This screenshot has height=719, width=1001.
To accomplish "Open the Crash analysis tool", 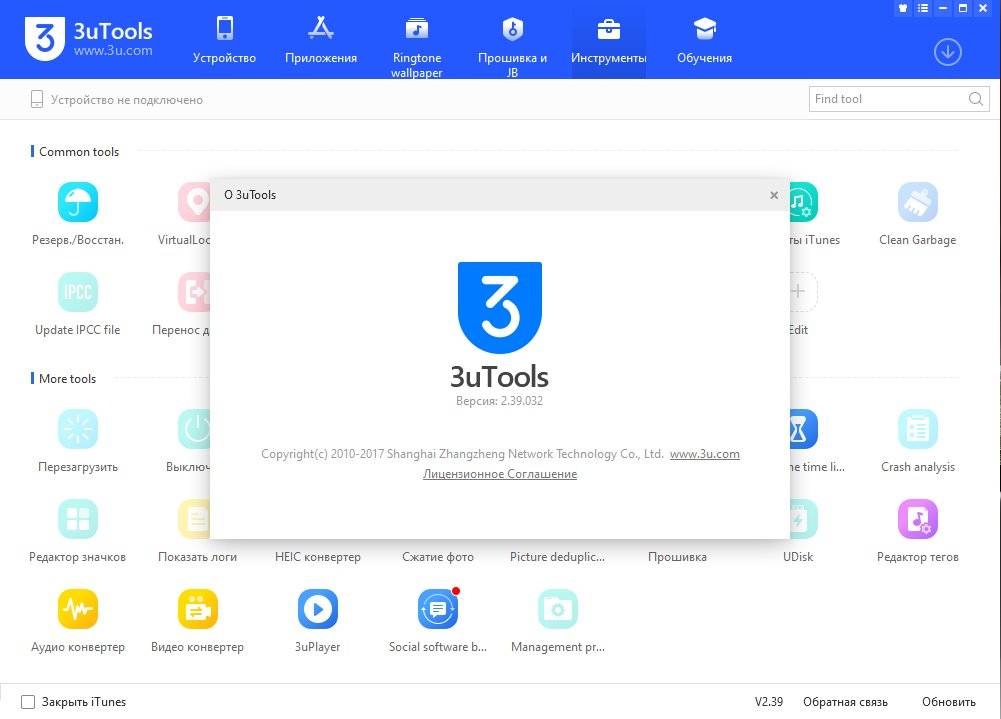I will click(x=917, y=430).
